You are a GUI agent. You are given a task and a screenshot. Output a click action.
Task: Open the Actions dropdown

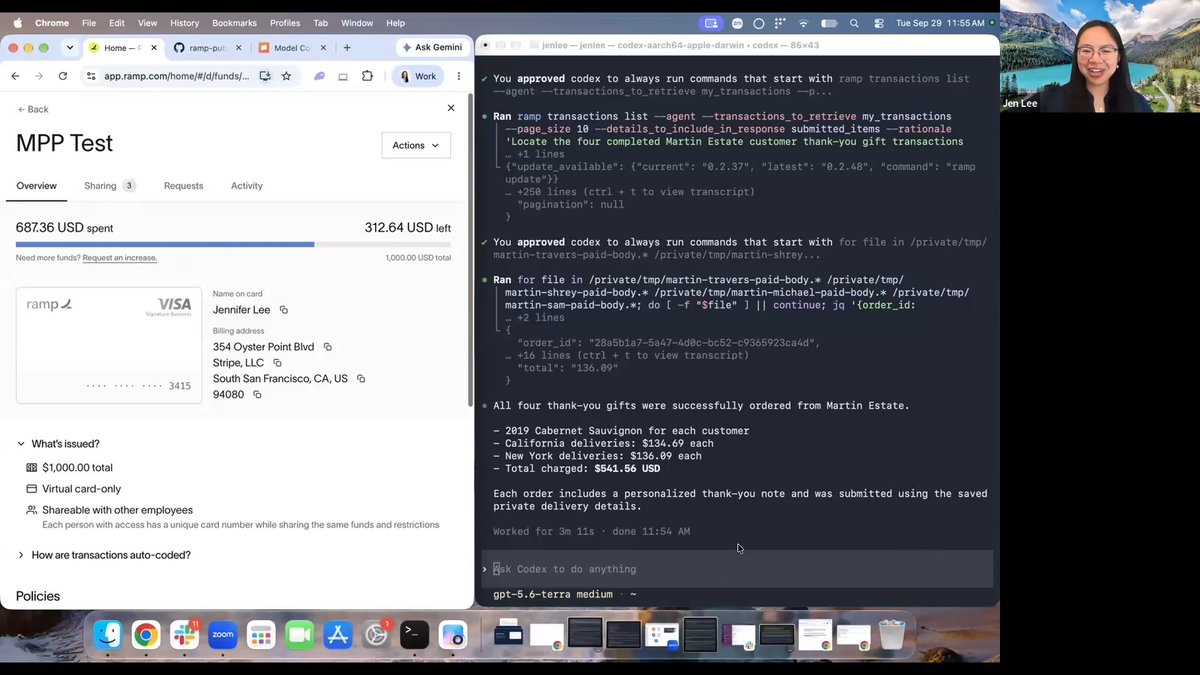tap(416, 145)
